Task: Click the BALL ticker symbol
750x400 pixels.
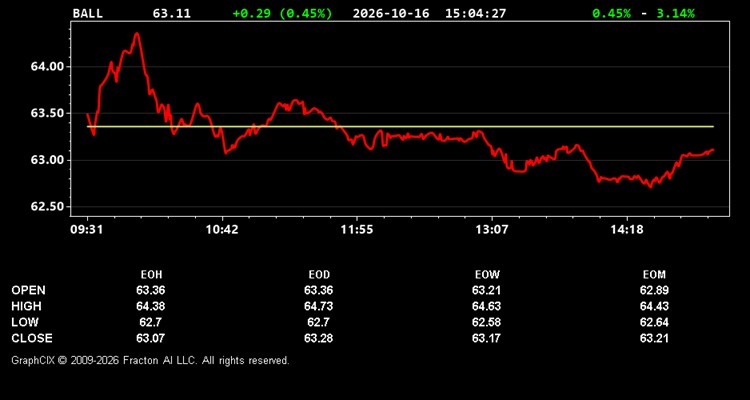Action: point(88,13)
